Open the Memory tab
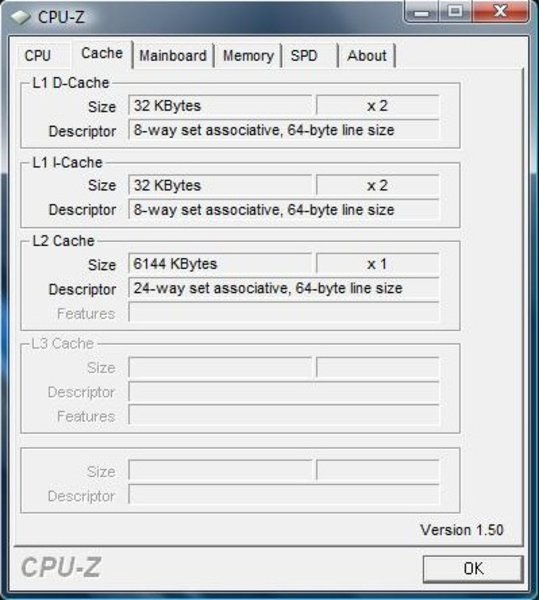Viewport: 539px width, 600px height. [248, 56]
